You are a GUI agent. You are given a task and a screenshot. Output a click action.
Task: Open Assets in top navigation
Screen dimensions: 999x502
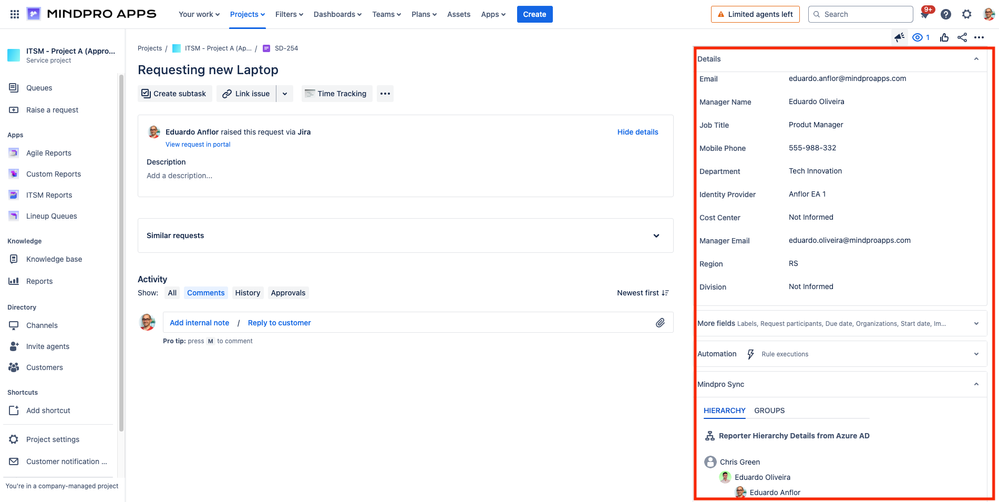click(459, 14)
